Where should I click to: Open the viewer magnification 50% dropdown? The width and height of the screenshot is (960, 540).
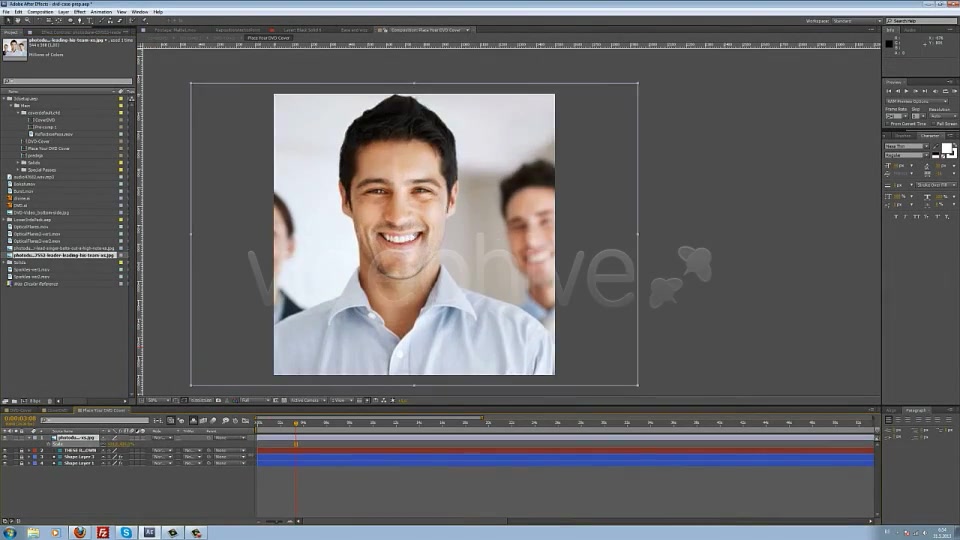(x=158, y=400)
